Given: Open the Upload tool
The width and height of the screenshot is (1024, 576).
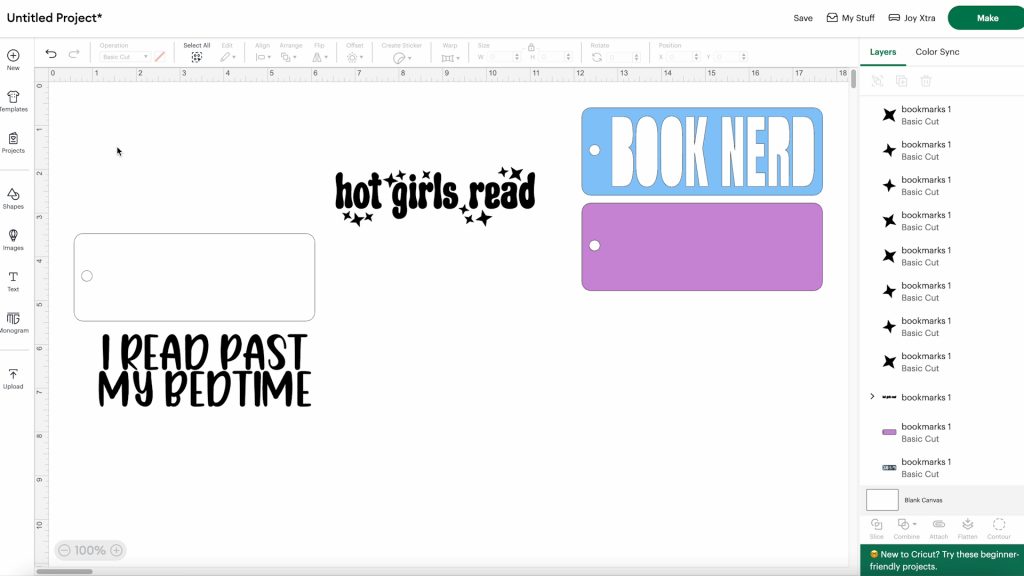Looking at the screenshot, I should [13, 377].
